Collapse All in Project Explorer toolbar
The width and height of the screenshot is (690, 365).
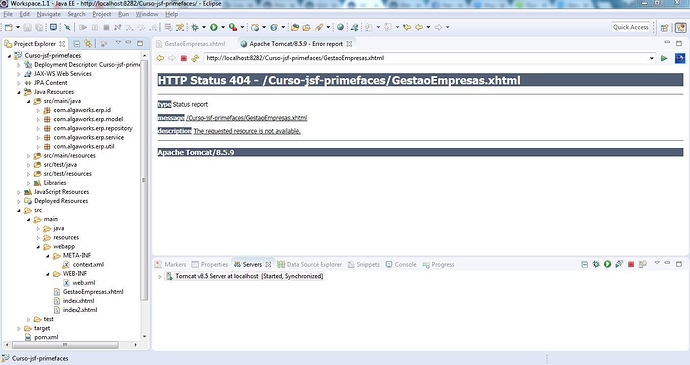[77, 44]
